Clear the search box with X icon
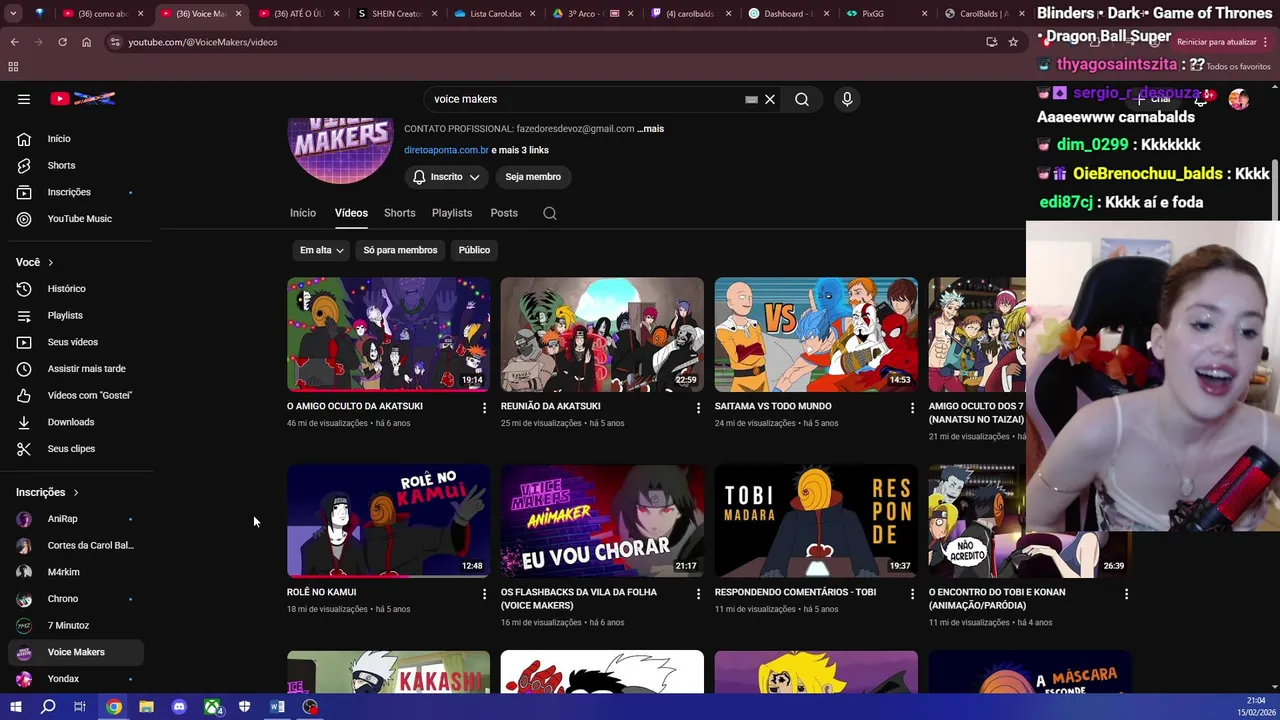Image resolution: width=1280 pixels, height=720 pixels. (x=770, y=99)
